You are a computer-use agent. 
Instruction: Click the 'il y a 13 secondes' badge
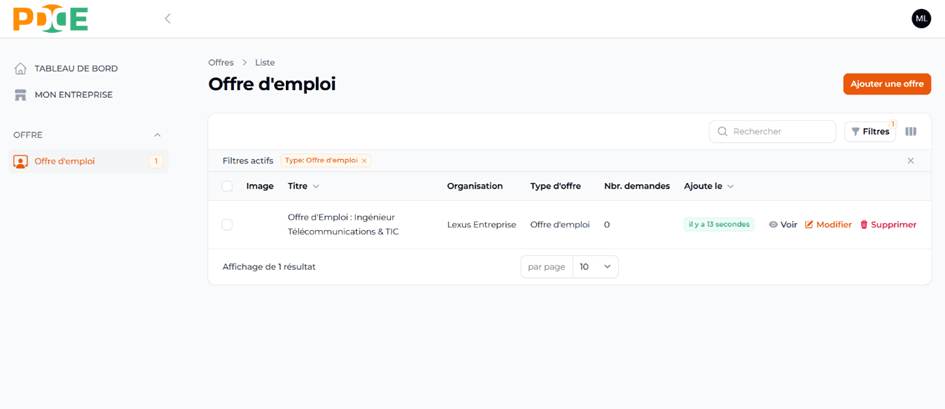pyautogui.click(x=718, y=224)
